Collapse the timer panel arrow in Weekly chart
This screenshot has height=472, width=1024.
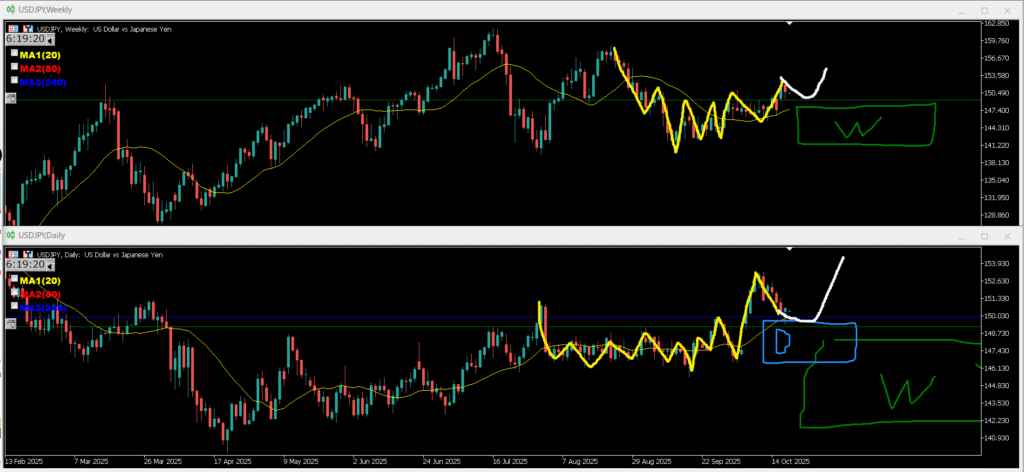click(x=50, y=40)
